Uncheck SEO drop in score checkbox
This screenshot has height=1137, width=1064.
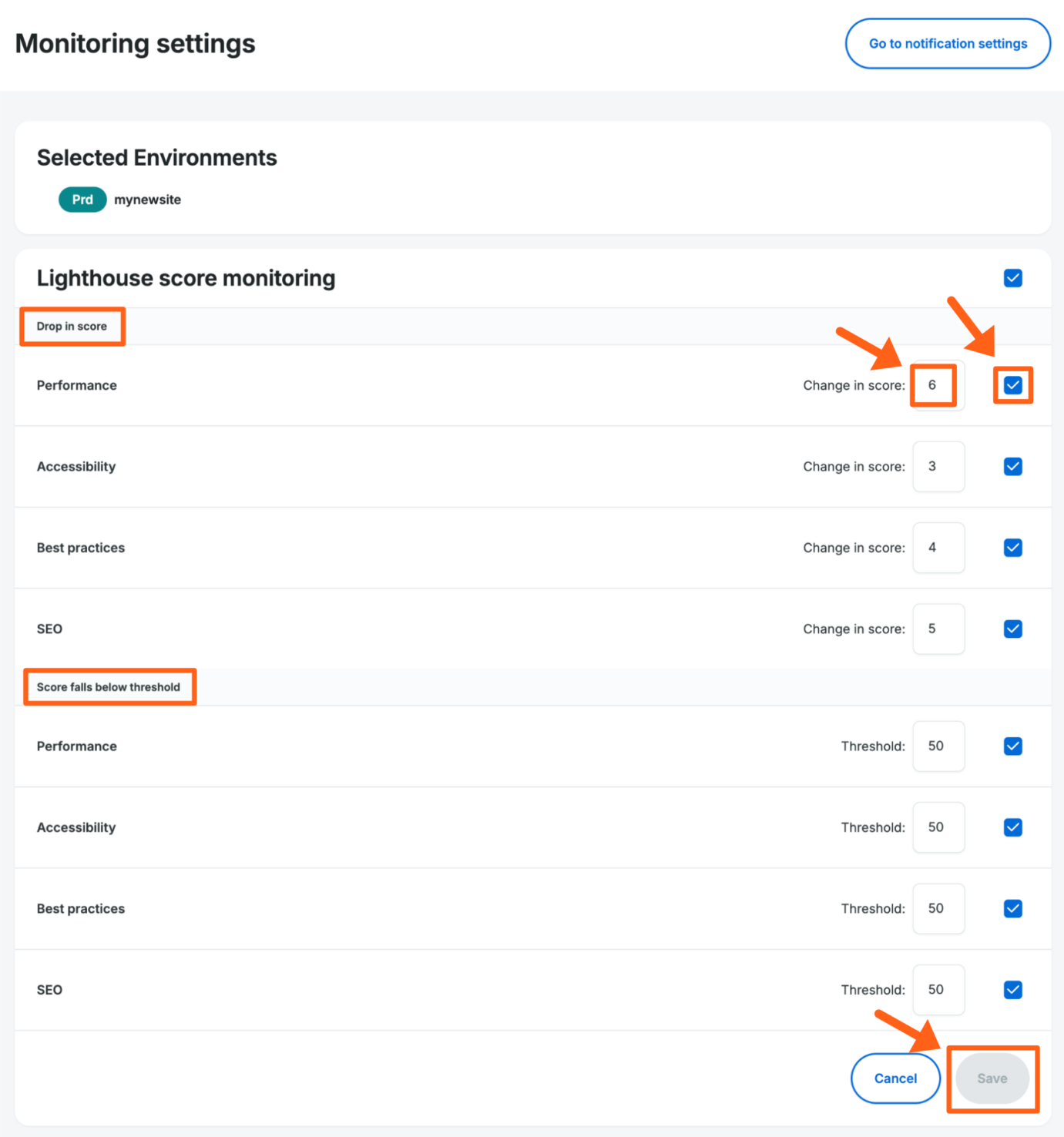[1012, 629]
